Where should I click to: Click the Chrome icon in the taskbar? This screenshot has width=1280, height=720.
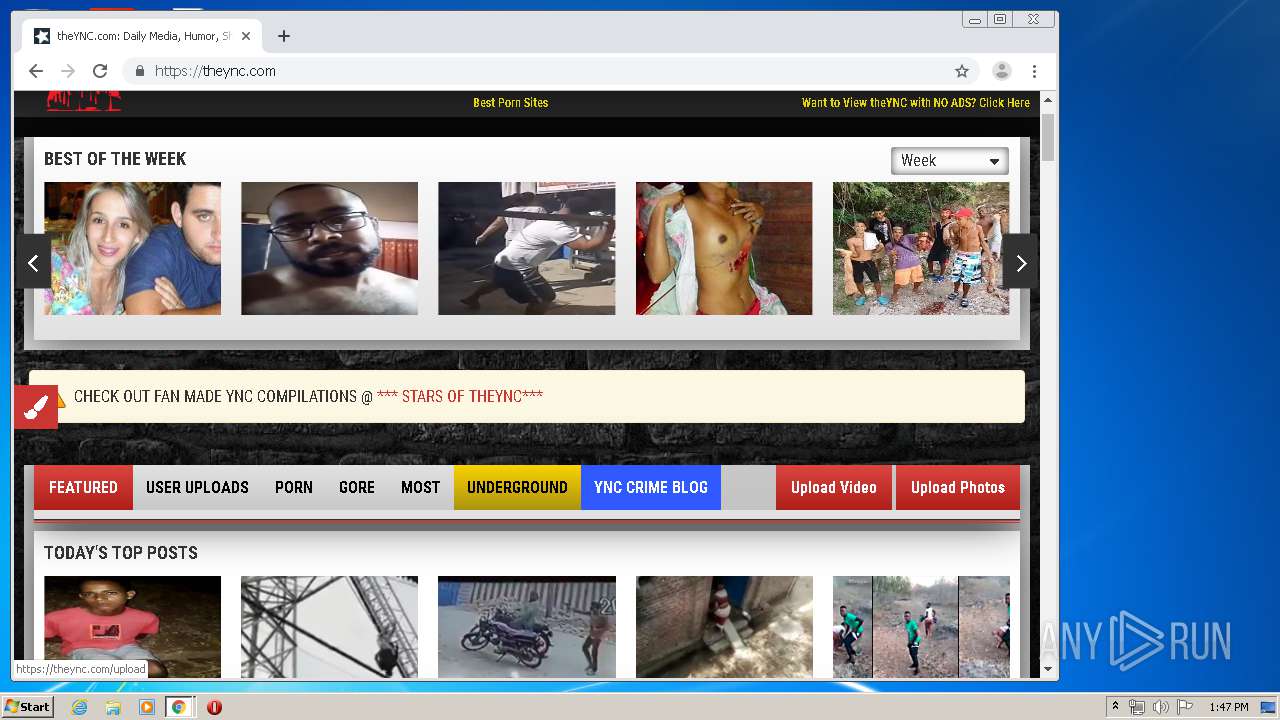click(178, 707)
